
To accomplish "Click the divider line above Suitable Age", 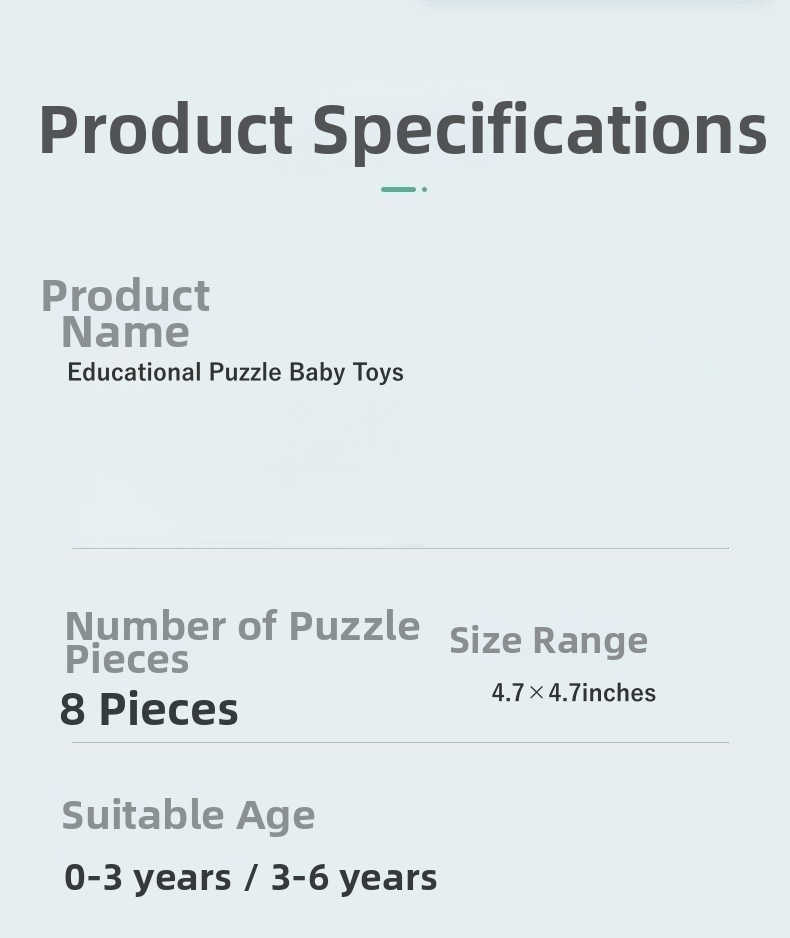I will coord(400,742).
